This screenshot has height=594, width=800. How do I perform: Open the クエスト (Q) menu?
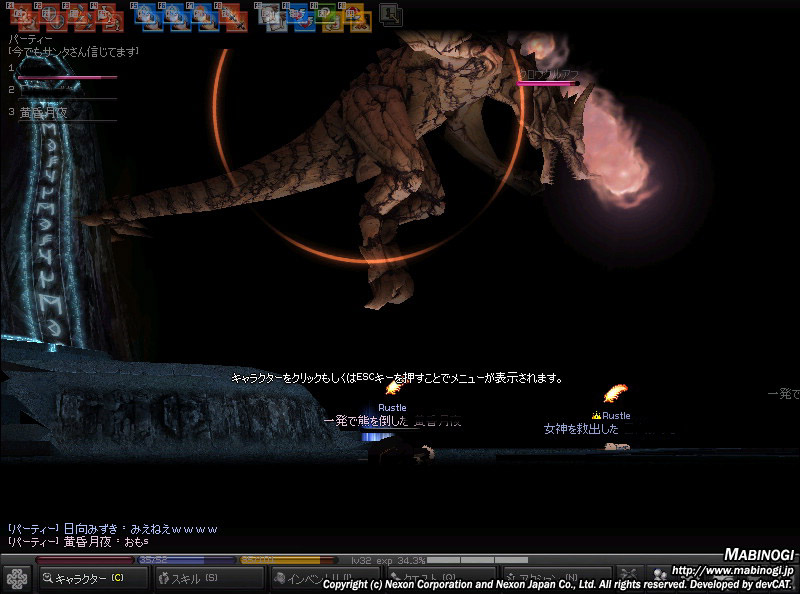click(x=441, y=578)
